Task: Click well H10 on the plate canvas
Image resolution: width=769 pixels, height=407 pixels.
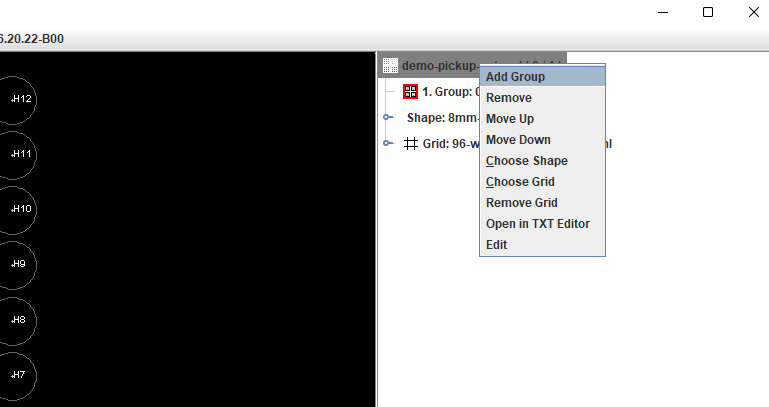Action: tap(16, 209)
